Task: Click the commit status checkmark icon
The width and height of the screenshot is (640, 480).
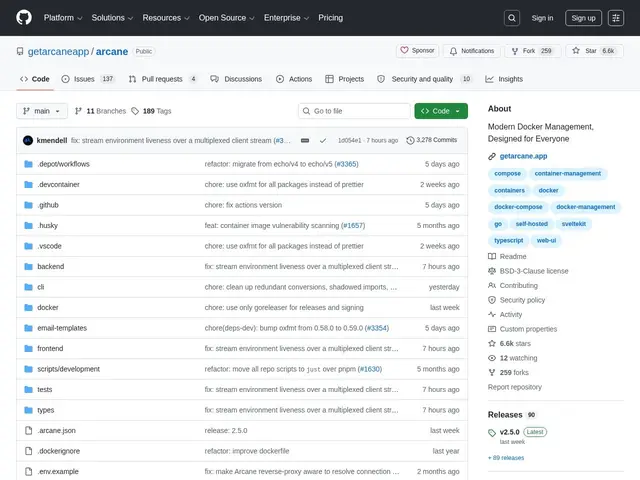Action: 323,140
